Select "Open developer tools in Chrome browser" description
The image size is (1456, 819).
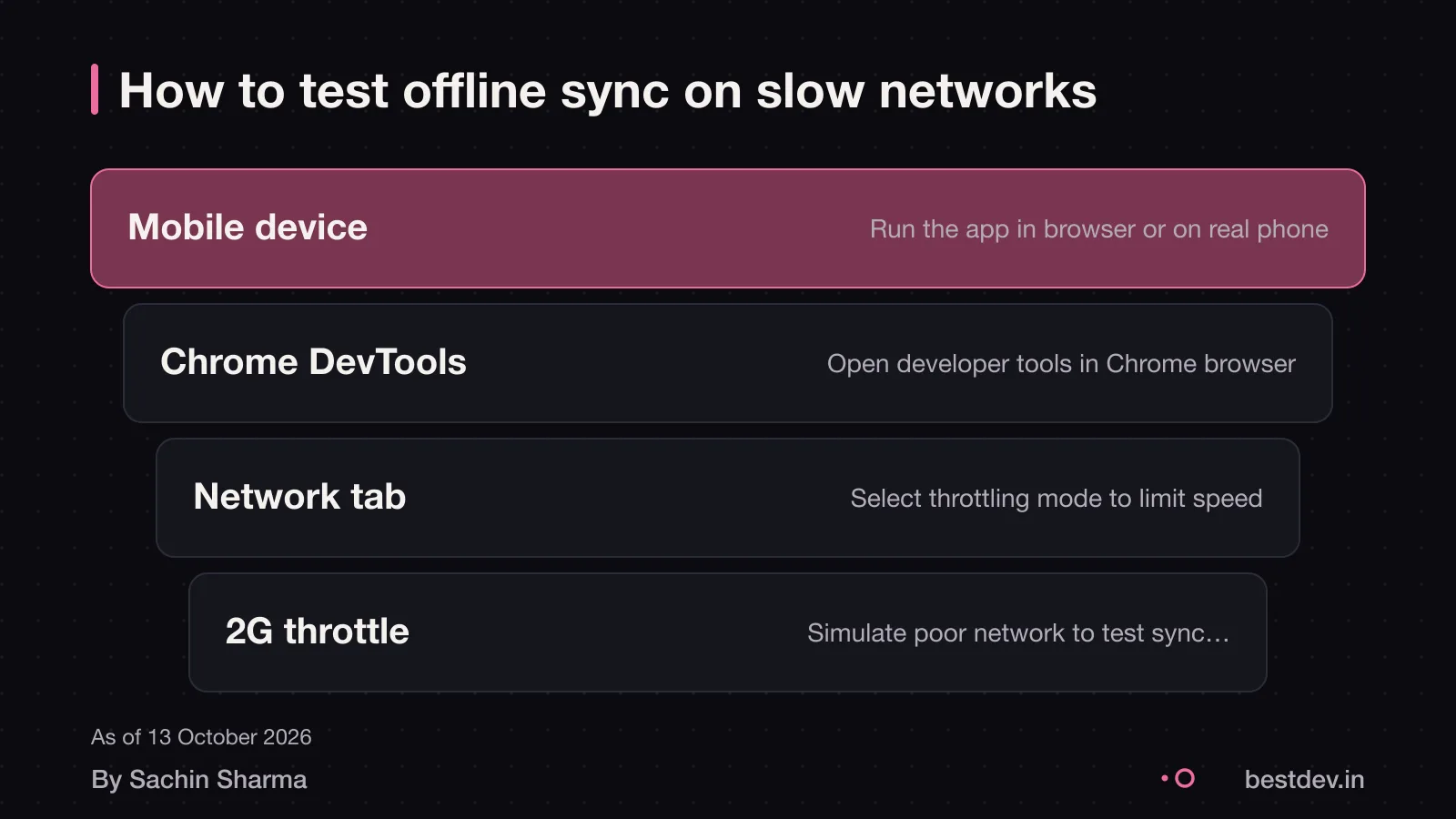1061,364
